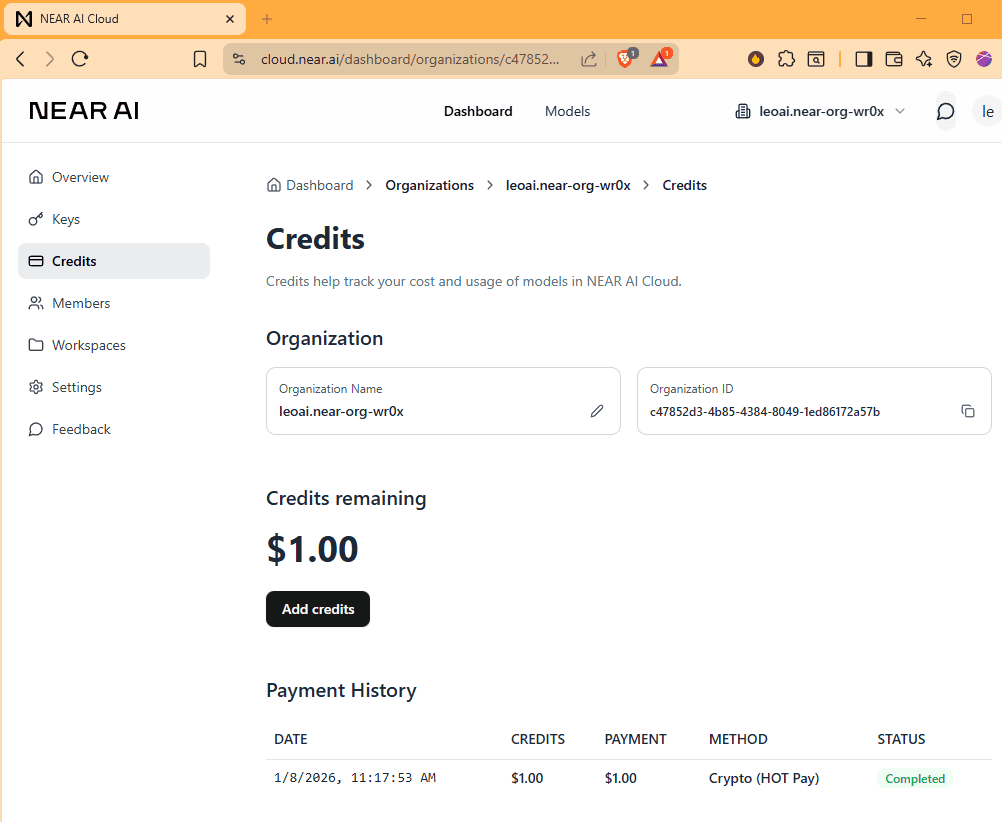Edit the Organization Name with pencil icon
The image size is (1002, 822).
point(597,410)
